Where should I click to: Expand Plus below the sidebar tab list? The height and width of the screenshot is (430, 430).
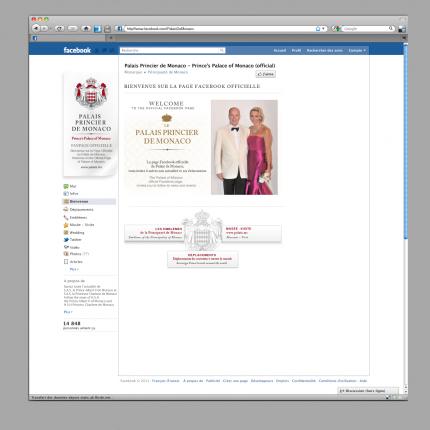coord(74,269)
